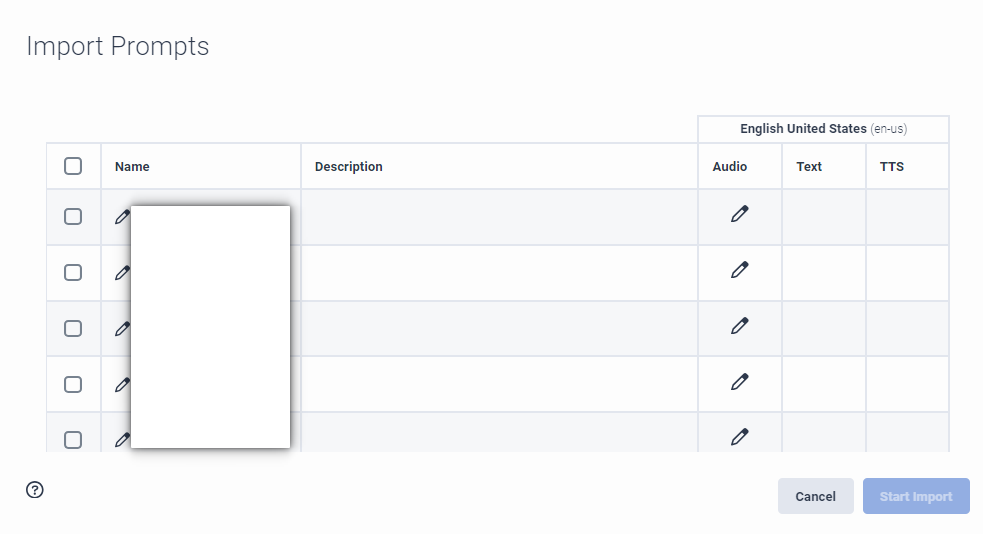Edit name pencil in first row
Image resolution: width=983 pixels, height=534 pixels.
(122, 216)
